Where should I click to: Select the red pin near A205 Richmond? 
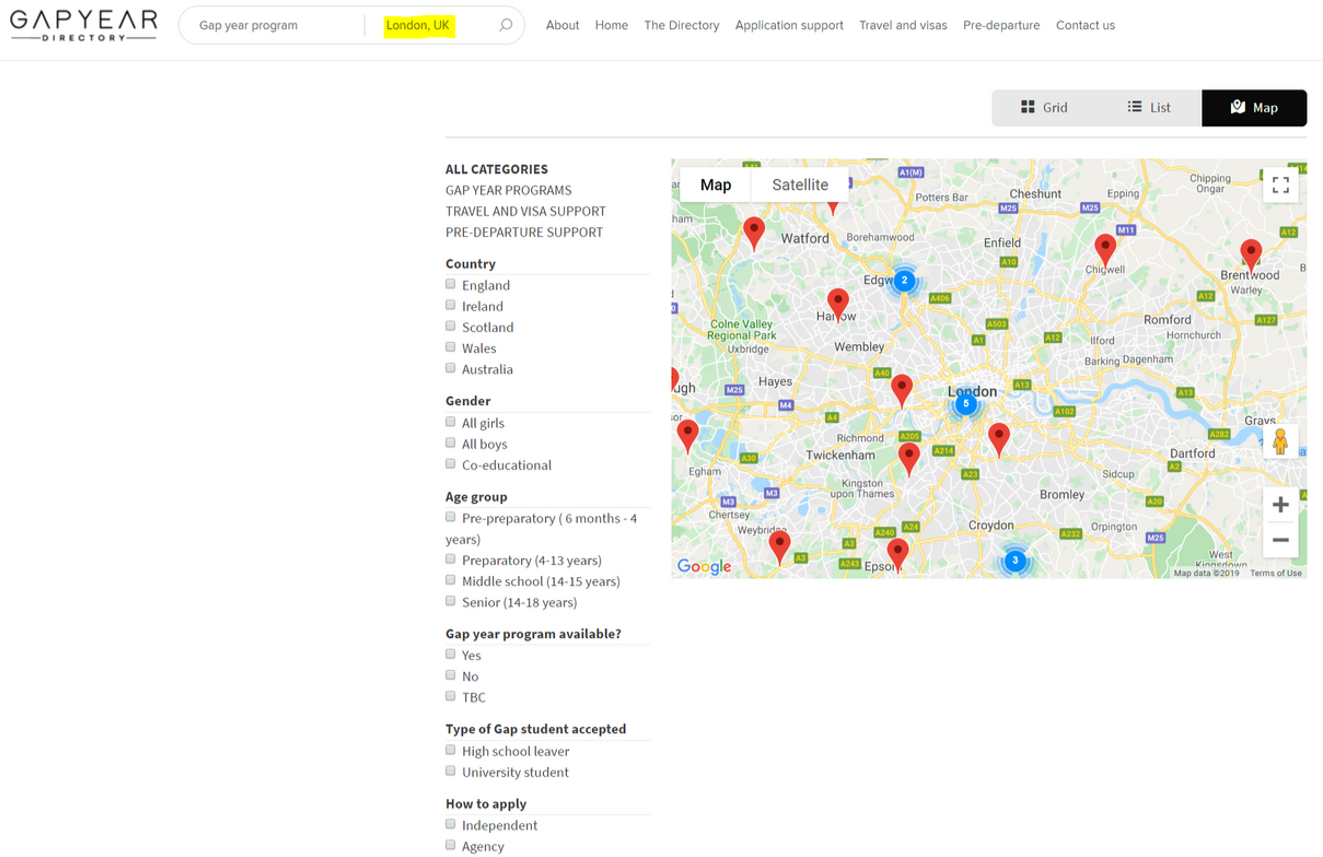tap(909, 460)
